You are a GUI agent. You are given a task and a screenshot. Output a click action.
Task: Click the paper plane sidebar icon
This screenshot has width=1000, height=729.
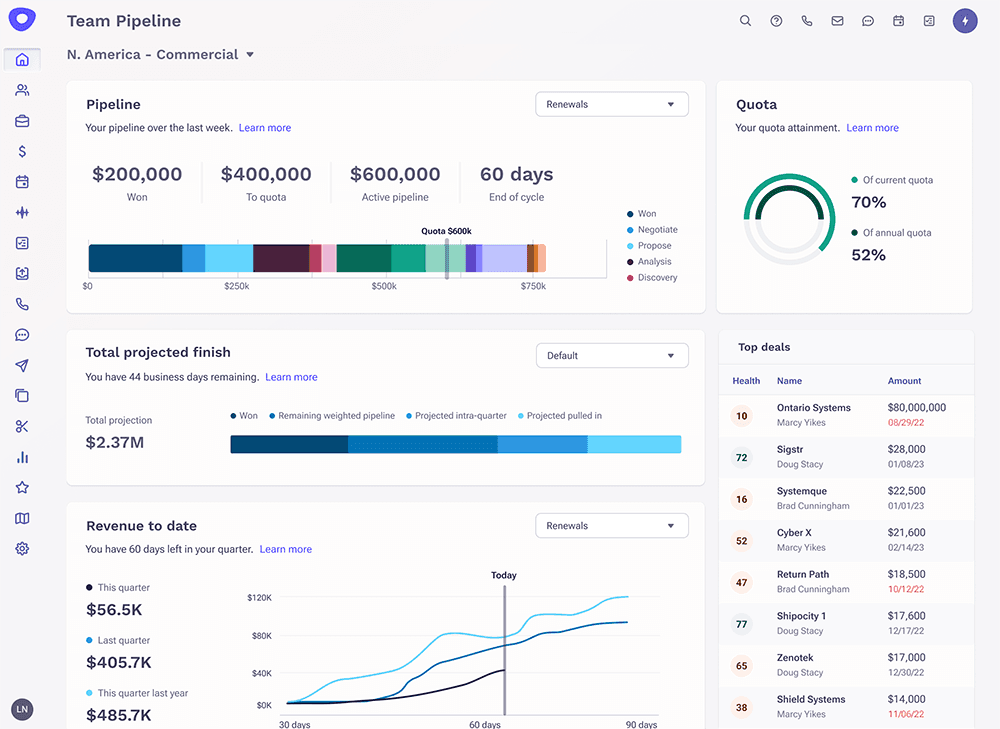pyautogui.click(x=22, y=366)
